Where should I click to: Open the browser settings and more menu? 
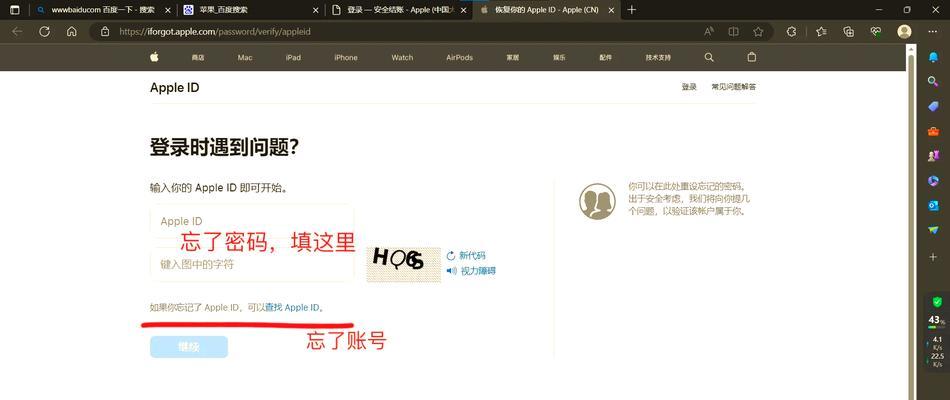pyautogui.click(x=932, y=32)
